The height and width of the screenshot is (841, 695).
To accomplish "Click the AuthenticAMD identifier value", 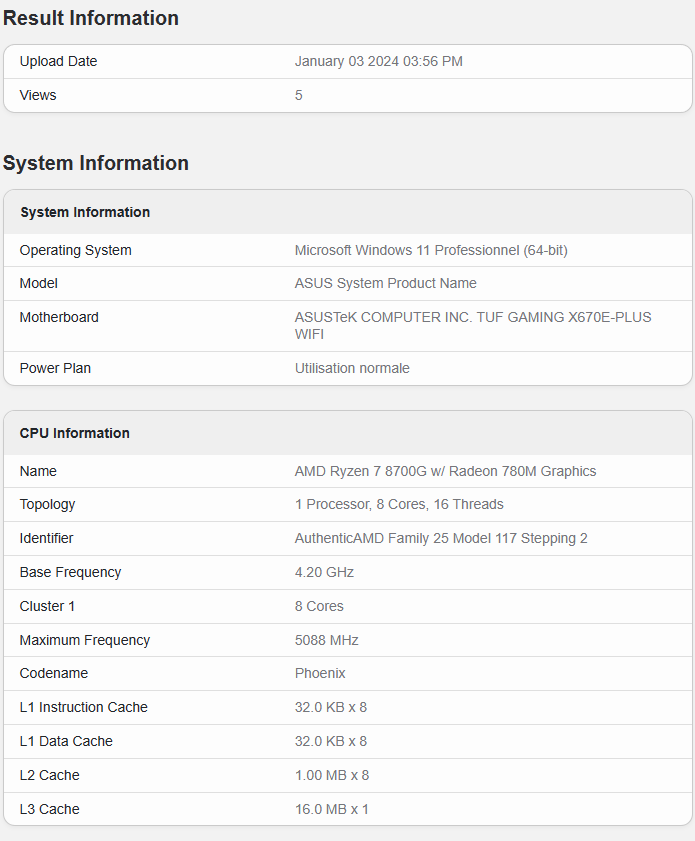I will tap(441, 538).
